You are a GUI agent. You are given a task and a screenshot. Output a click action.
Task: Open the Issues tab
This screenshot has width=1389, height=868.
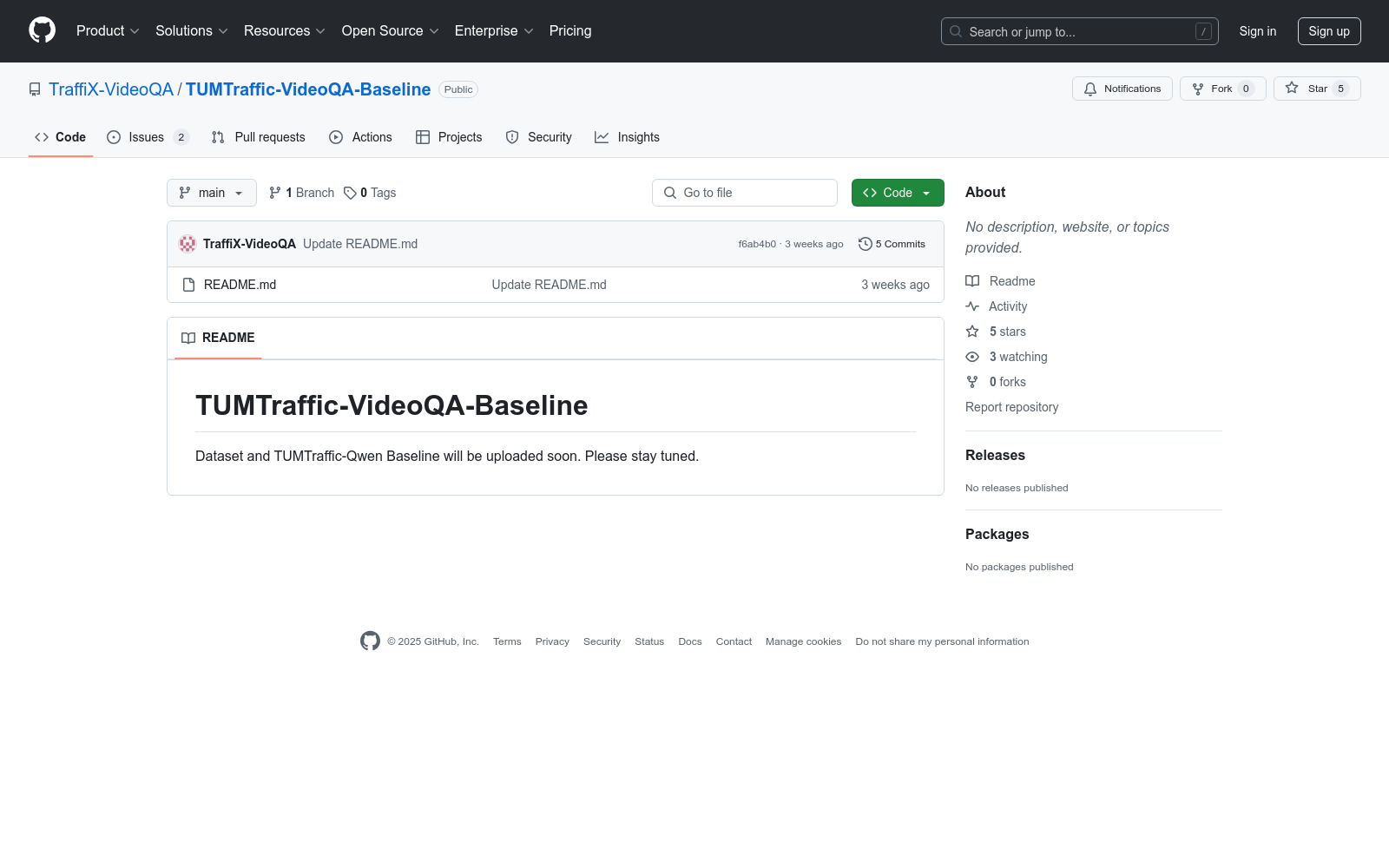[147, 137]
